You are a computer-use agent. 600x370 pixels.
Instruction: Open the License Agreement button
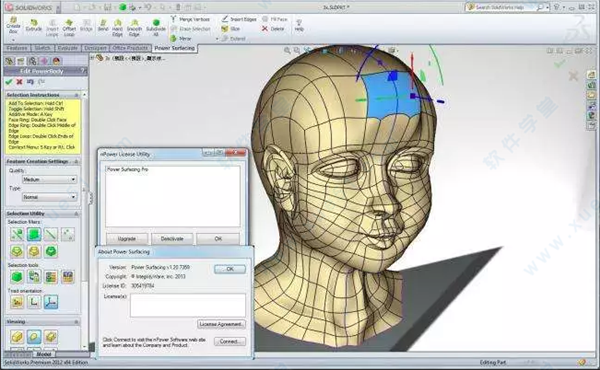[221, 324]
